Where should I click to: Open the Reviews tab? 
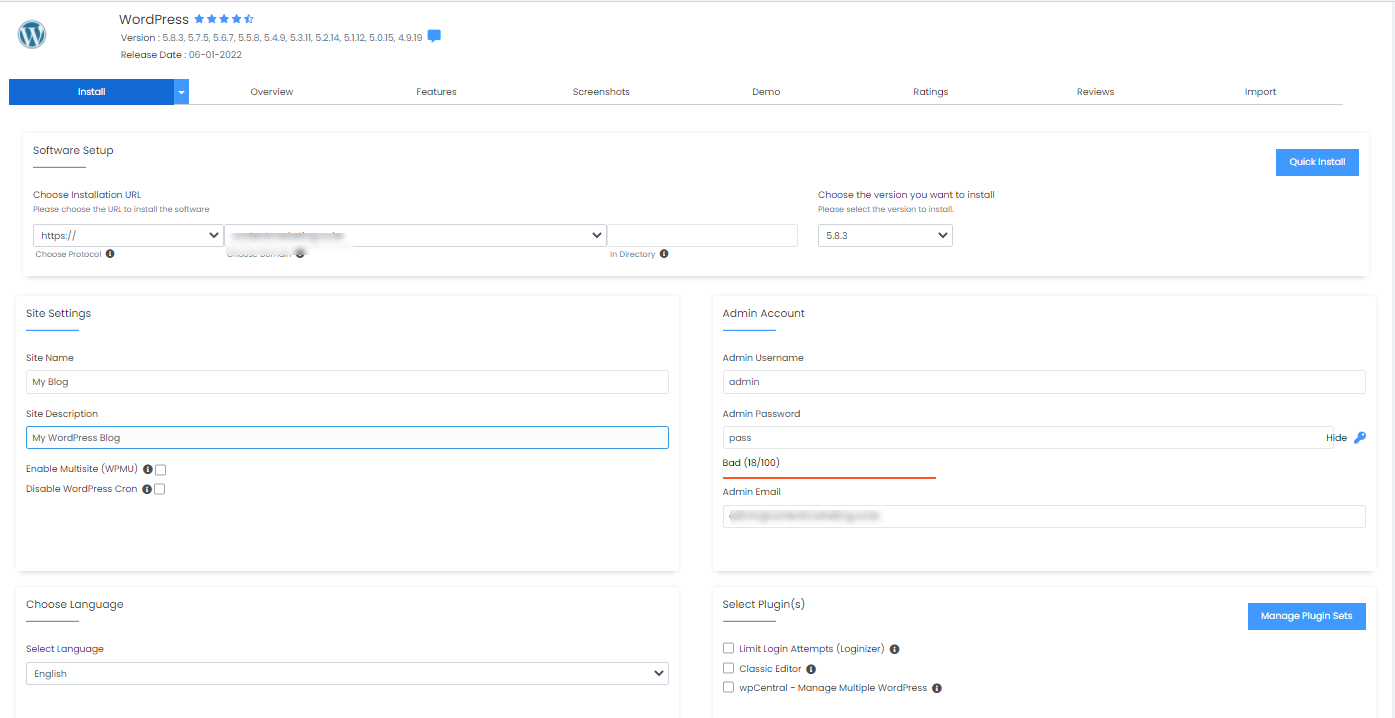[1095, 92]
